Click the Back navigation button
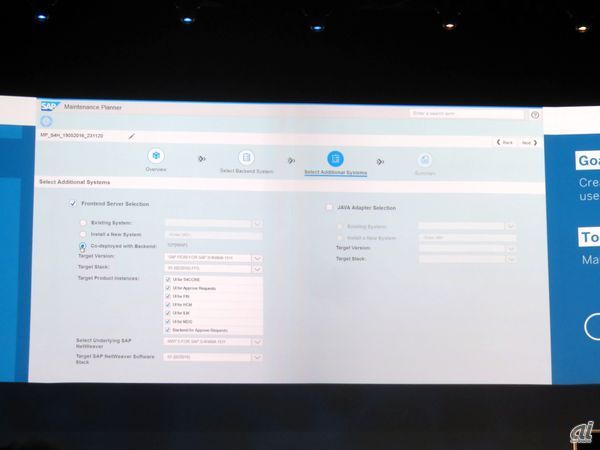This screenshot has height=450, width=600. 504,142
